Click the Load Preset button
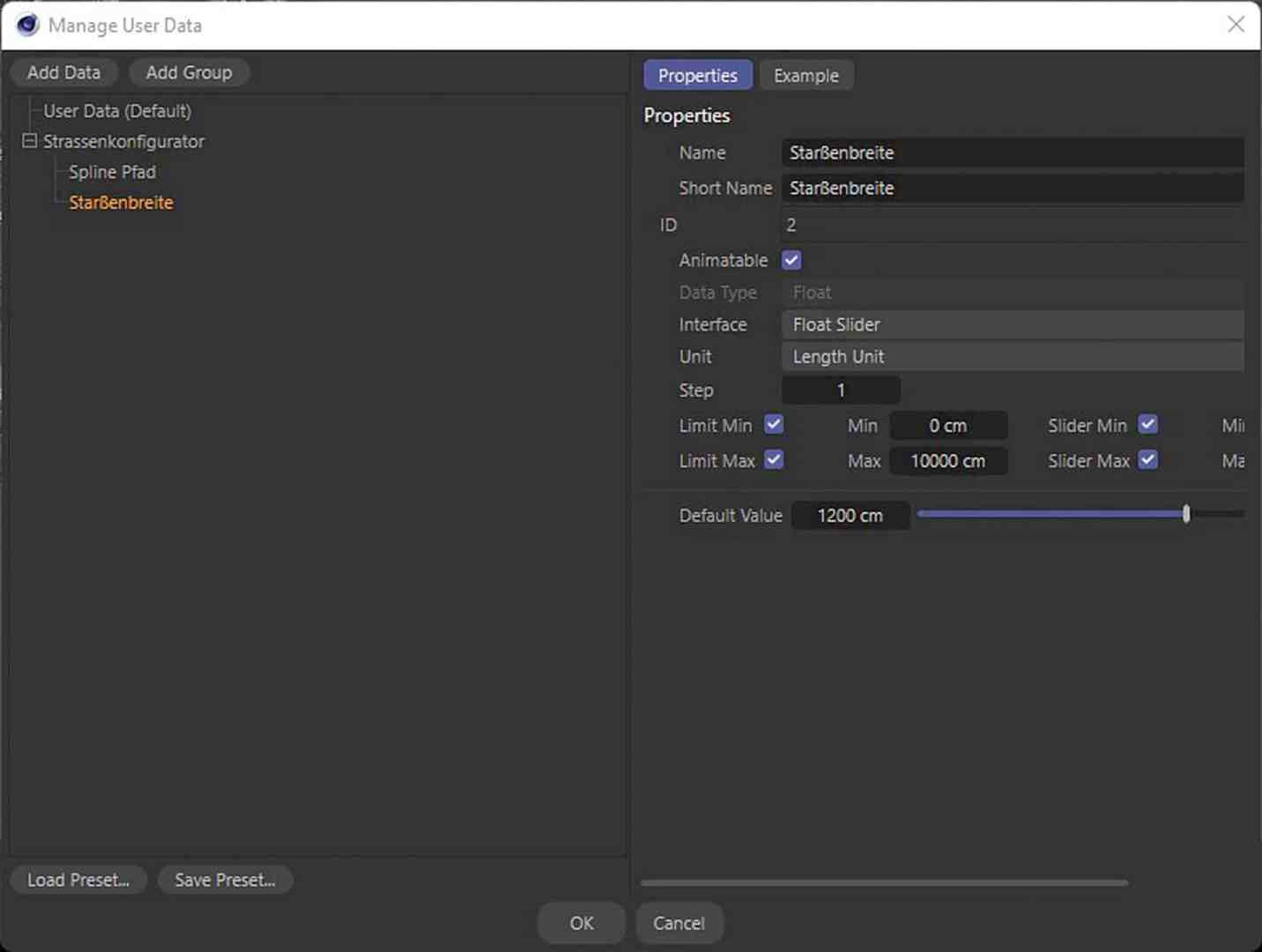The width and height of the screenshot is (1262, 952). pyautogui.click(x=78, y=879)
